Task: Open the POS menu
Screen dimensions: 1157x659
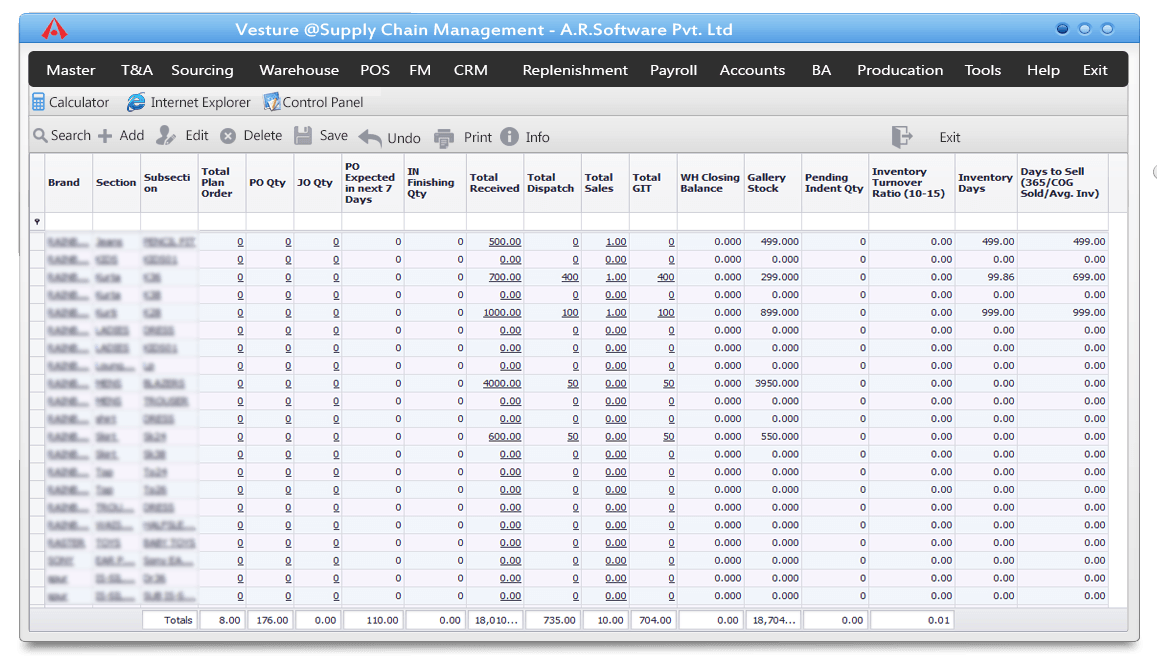Action: (375, 70)
